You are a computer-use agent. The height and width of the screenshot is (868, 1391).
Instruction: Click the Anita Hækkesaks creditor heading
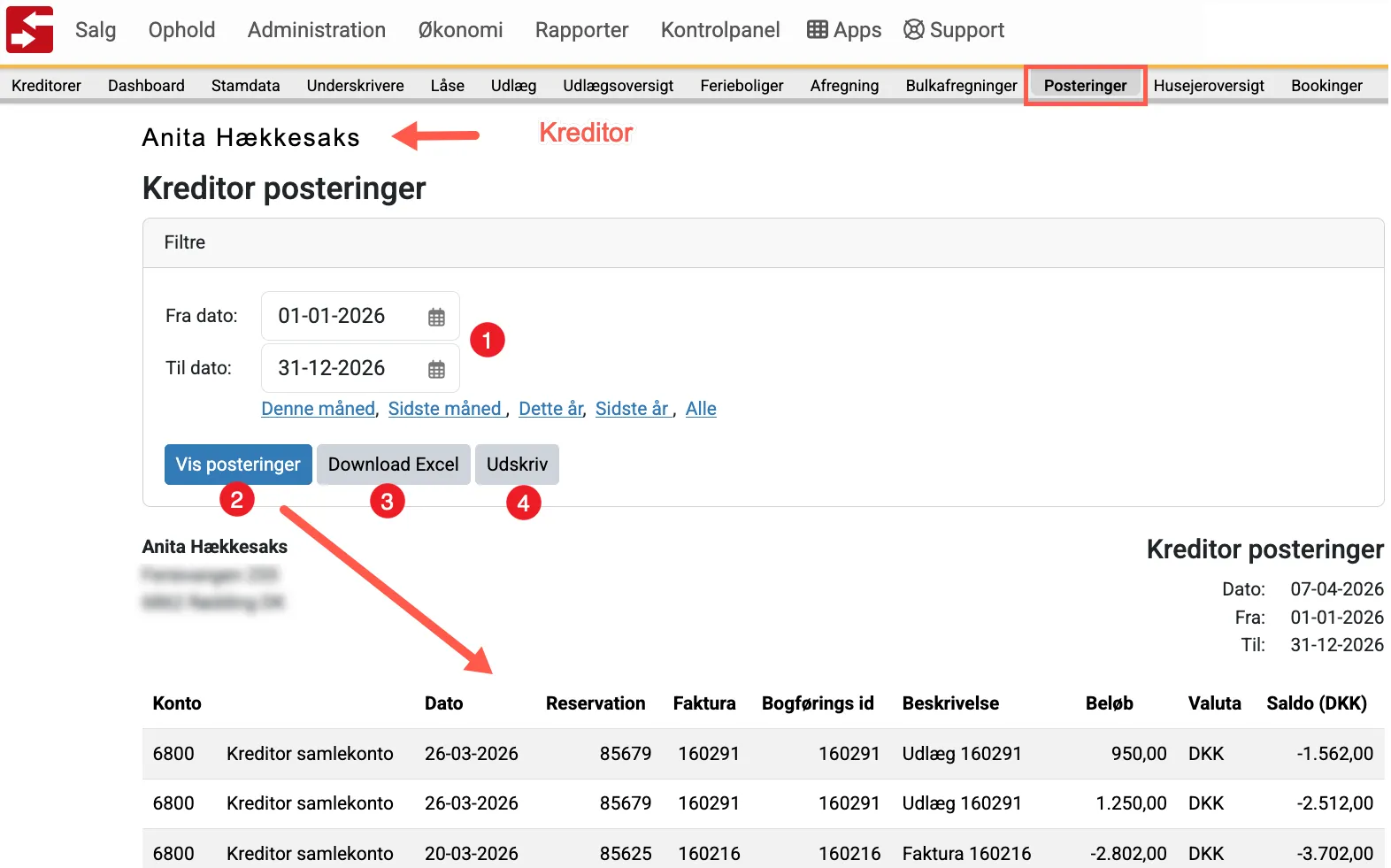251,138
